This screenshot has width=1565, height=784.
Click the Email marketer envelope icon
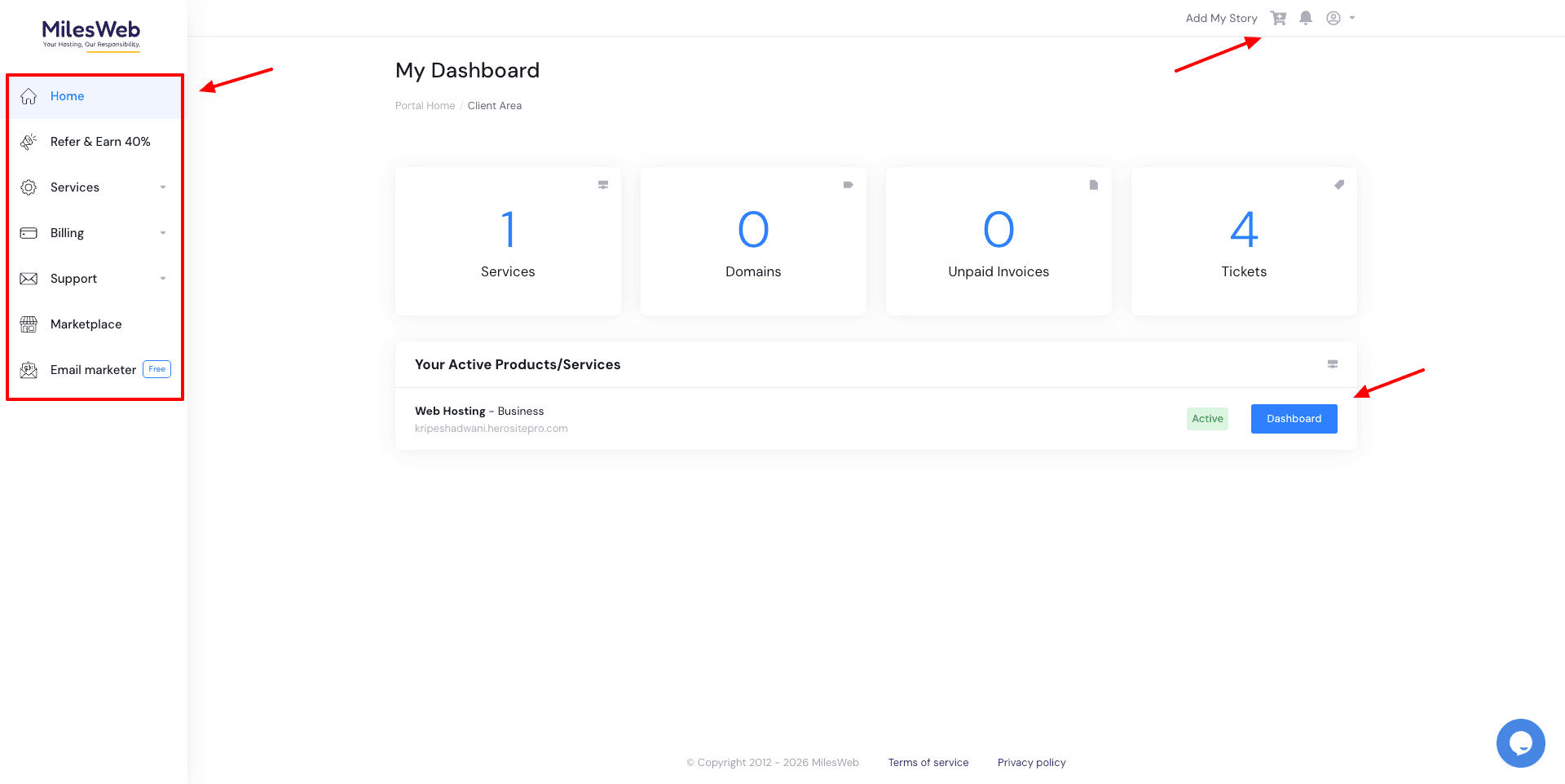29,370
